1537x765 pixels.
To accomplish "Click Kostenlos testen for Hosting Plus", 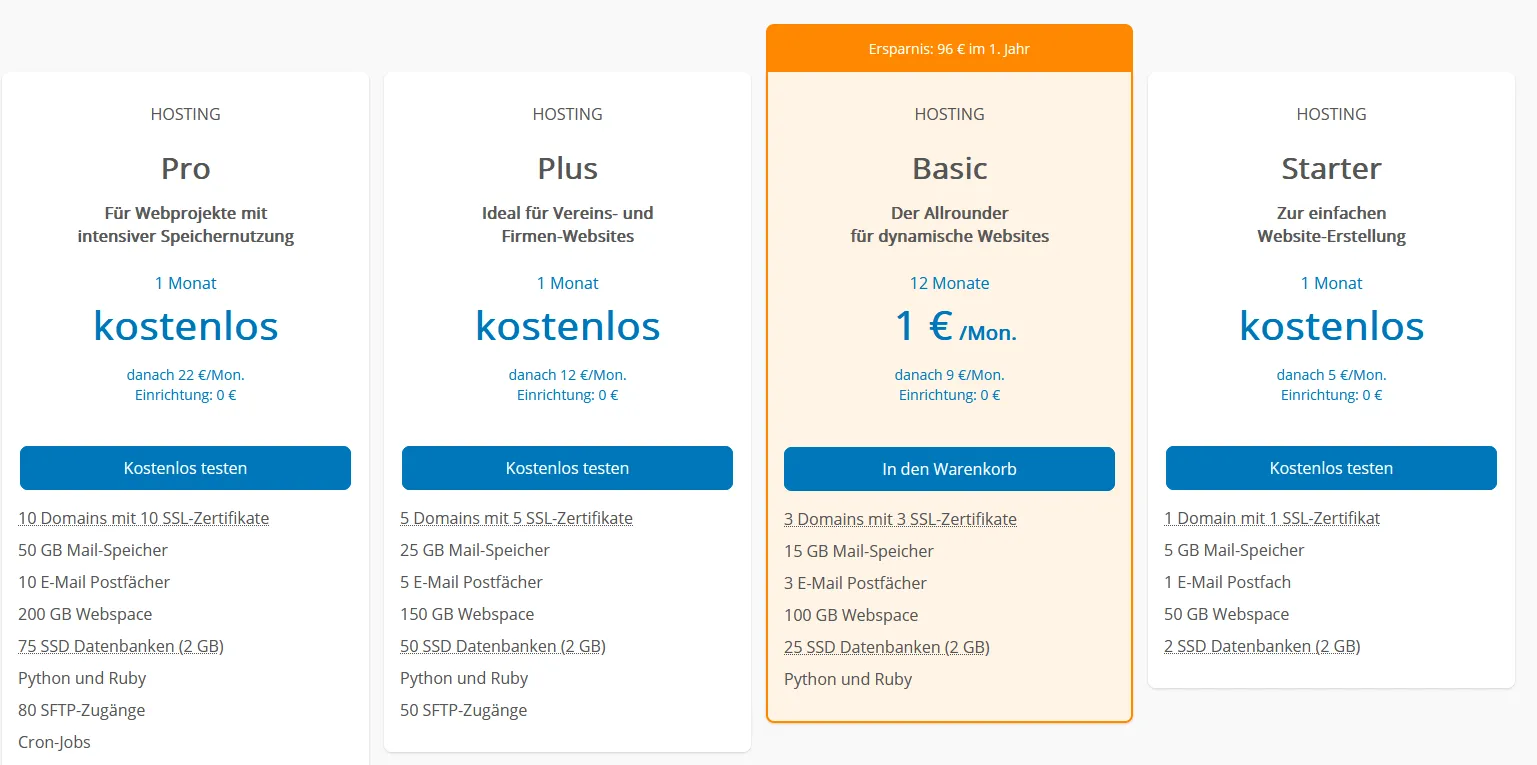I will [x=567, y=468].
